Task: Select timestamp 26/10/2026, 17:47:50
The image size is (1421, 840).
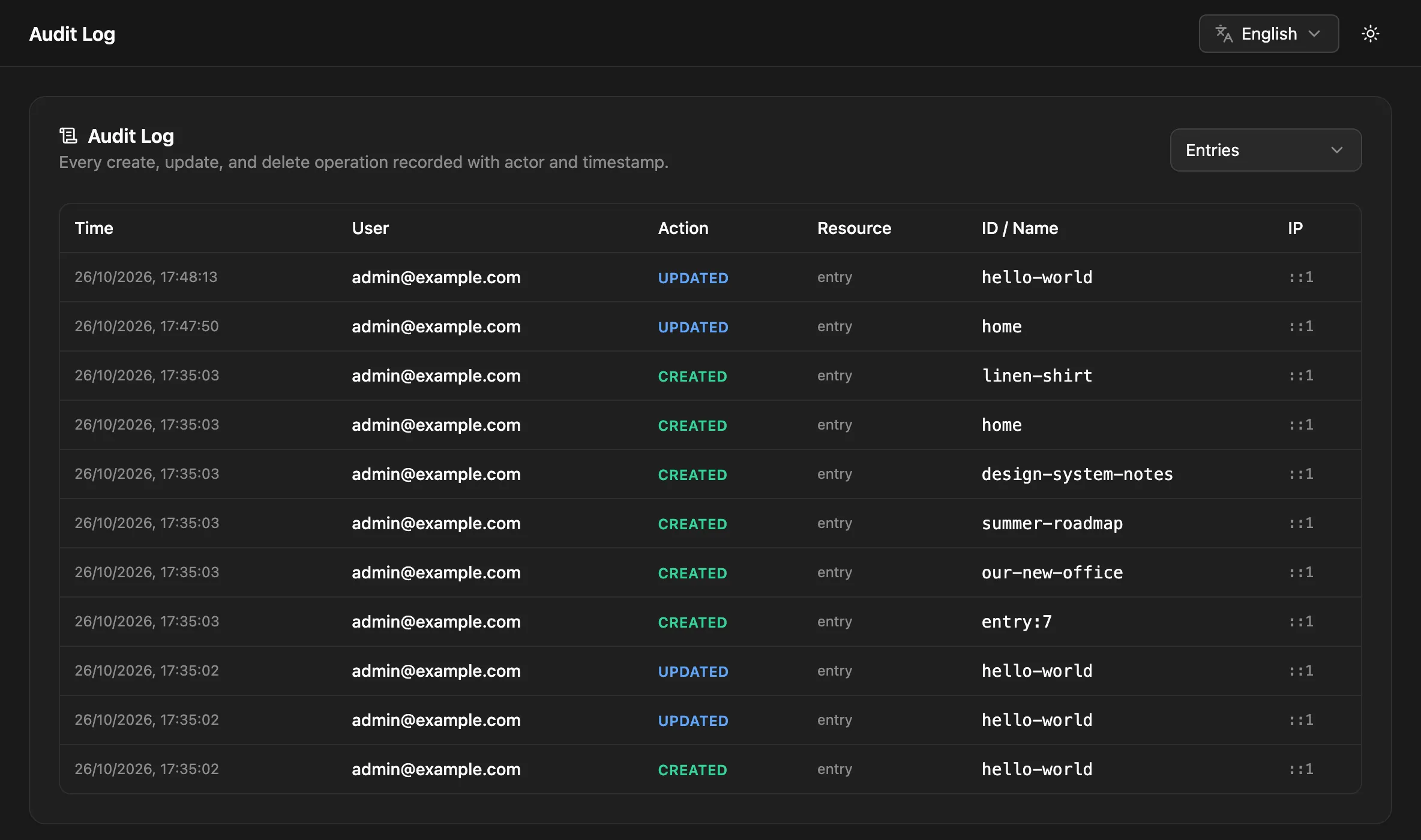Action: pyautogui.click(x=146, y=326)
